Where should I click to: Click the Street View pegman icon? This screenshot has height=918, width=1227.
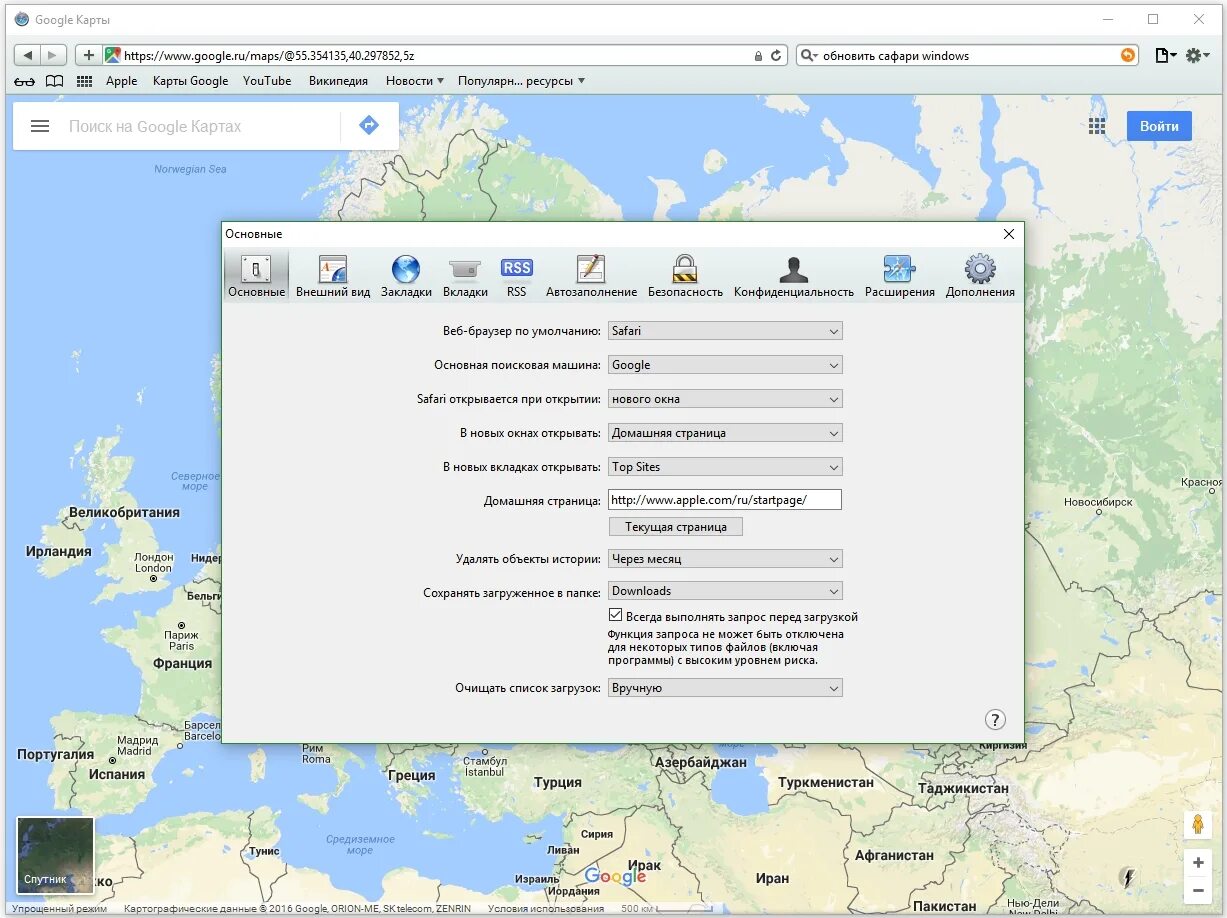pyautogui.click(x=1198, y=825)
